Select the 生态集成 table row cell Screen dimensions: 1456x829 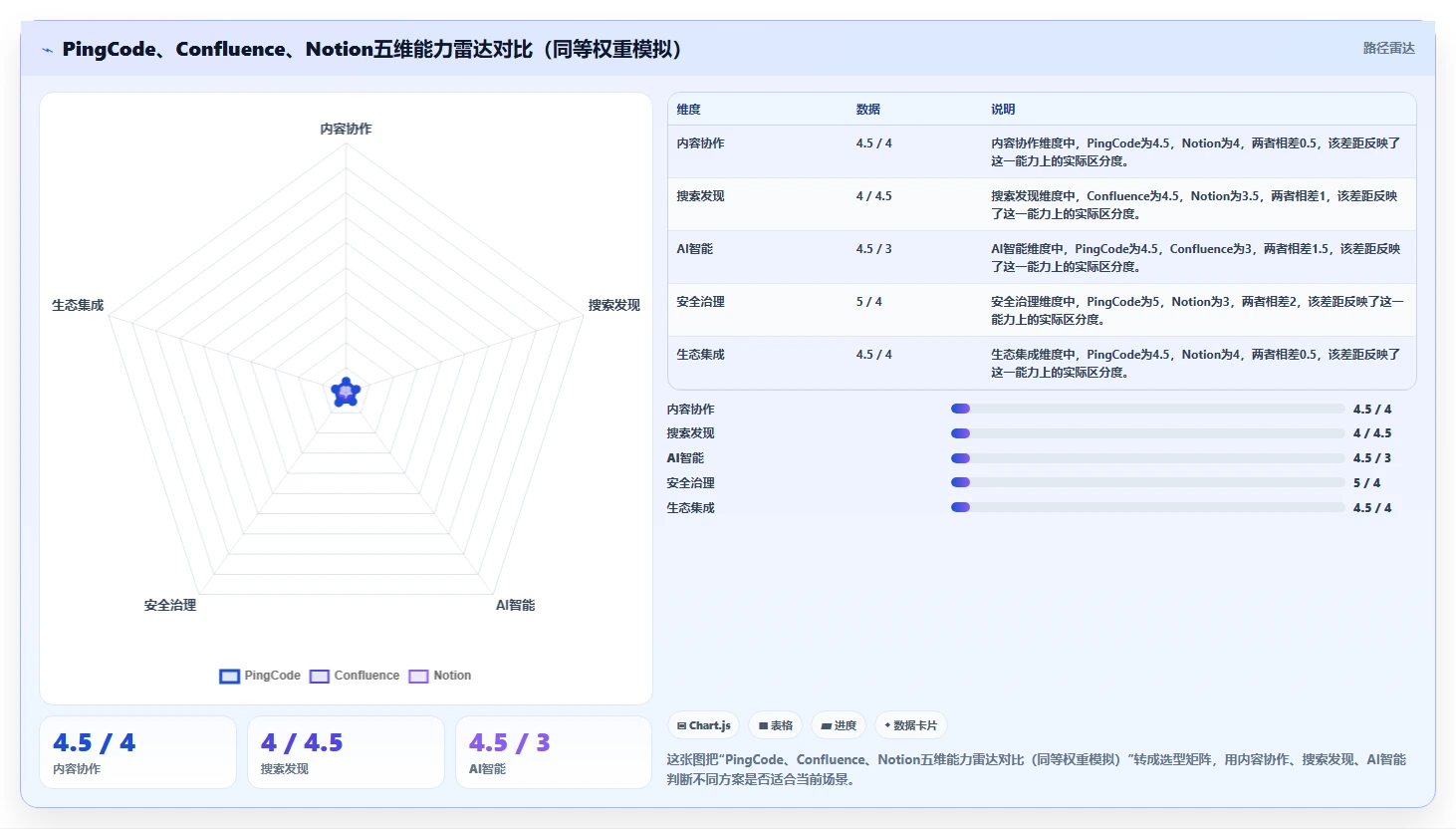point(700,355)
